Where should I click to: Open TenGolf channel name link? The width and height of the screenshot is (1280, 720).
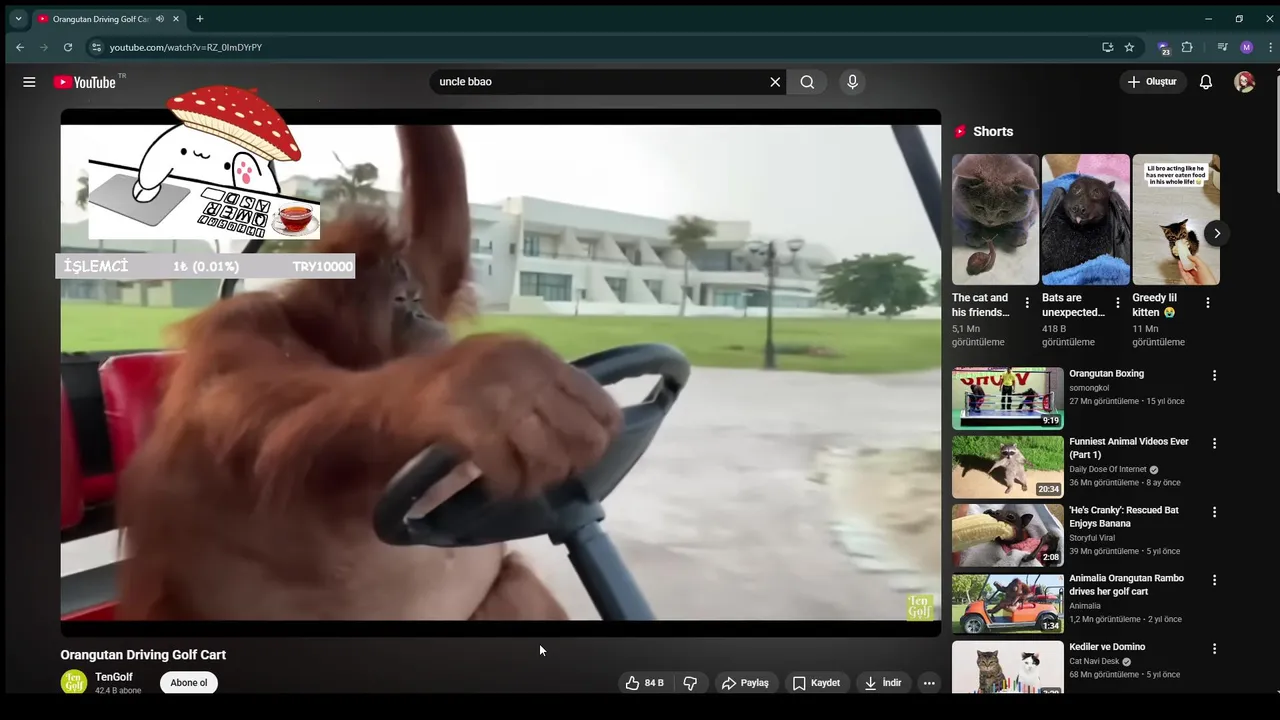coord(114,677)
